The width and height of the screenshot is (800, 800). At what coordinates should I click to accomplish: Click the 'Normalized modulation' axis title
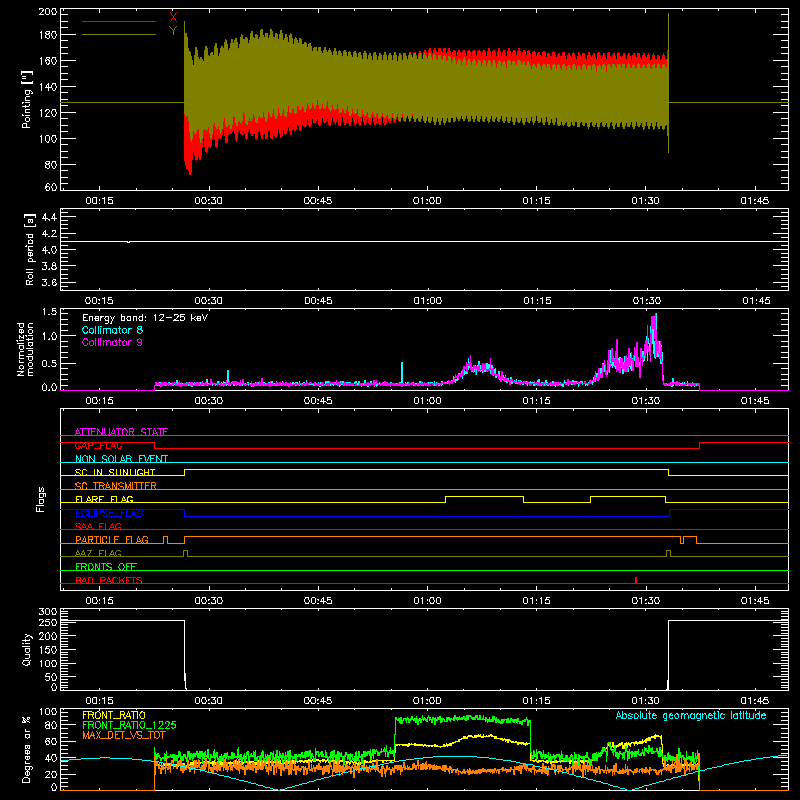point(26,349)
